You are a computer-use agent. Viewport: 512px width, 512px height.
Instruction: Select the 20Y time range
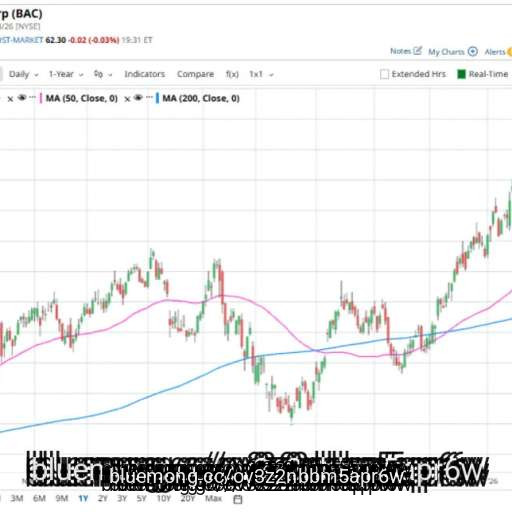[x=188, y=498]
